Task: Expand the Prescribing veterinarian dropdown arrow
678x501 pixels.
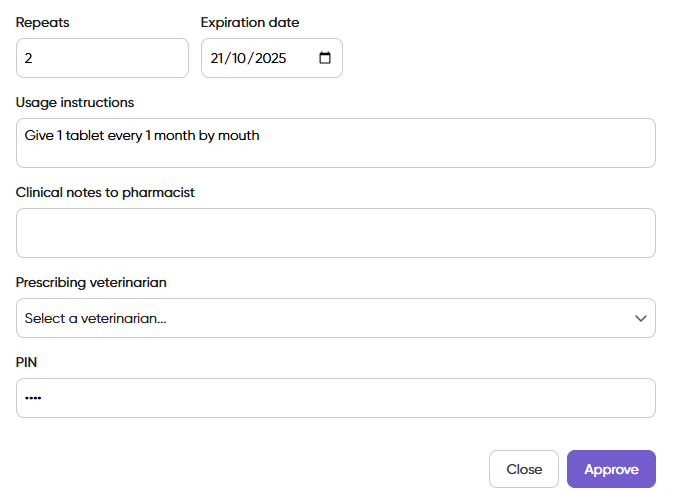Action: click(x=641, y=318)
